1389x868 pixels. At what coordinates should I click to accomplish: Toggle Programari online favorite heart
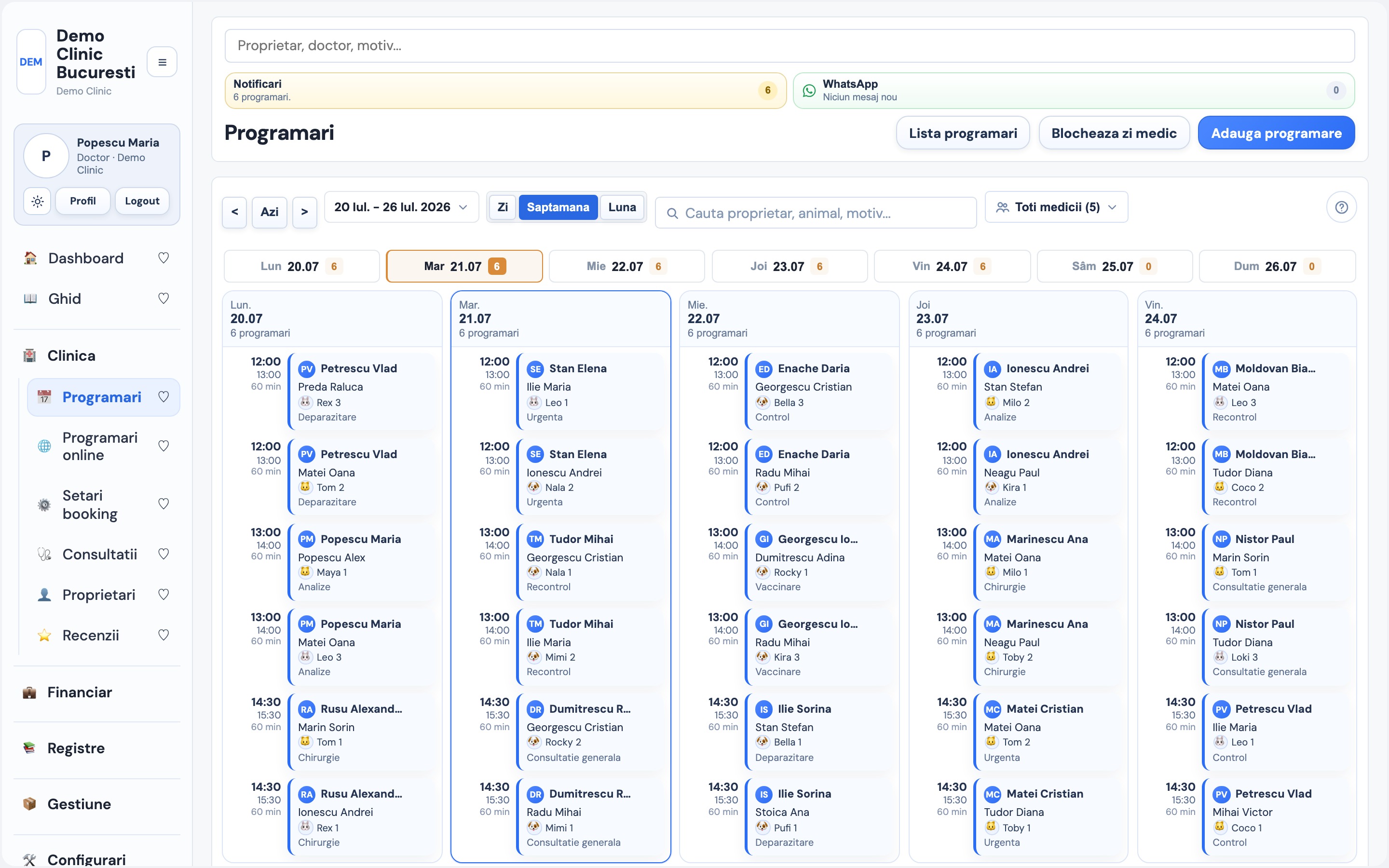(163, 446)
